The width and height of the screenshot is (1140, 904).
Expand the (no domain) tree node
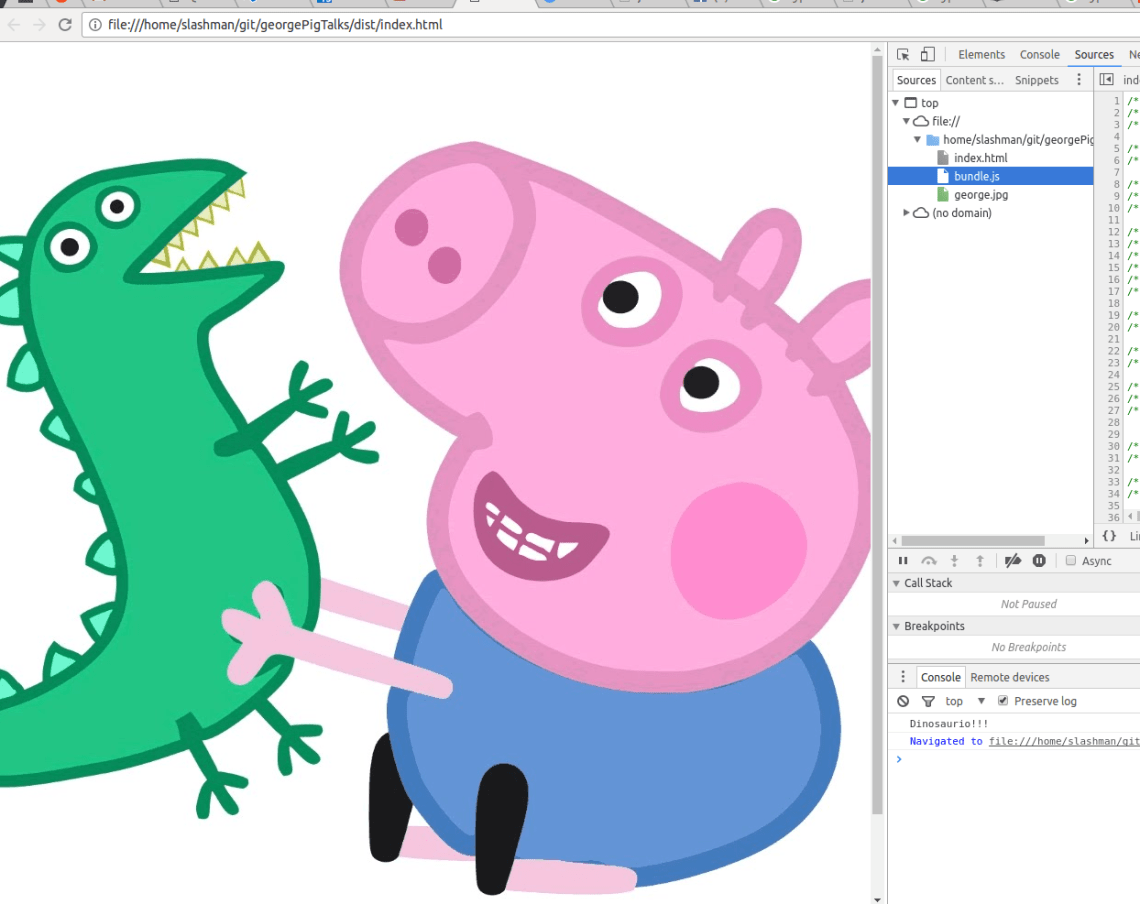(907, 213)
